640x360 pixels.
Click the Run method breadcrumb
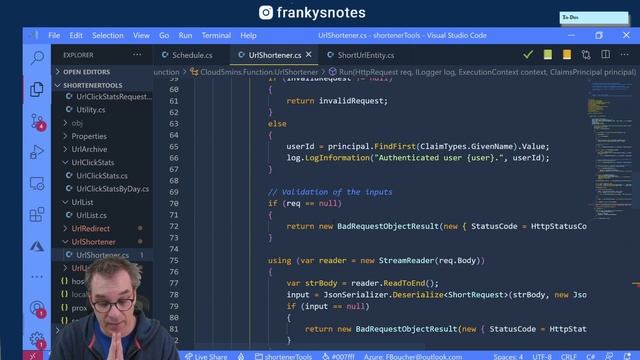(482, 72)
